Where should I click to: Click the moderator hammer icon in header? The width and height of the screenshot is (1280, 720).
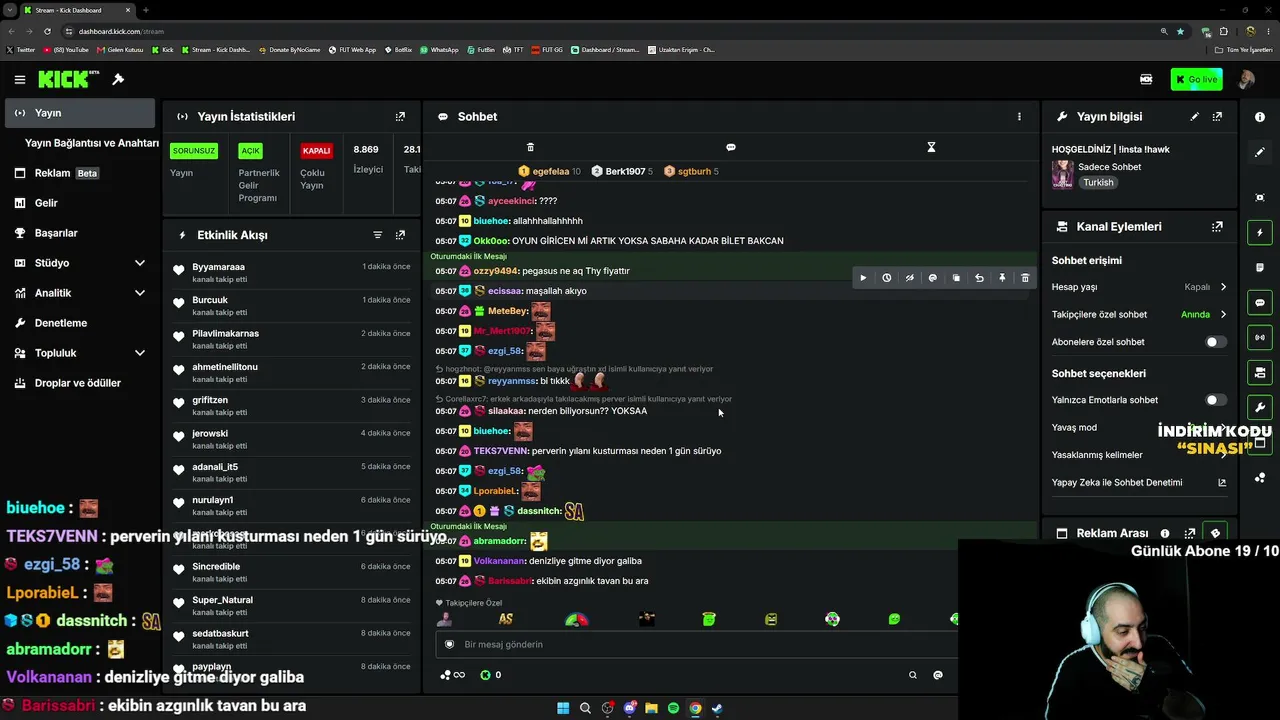click(118, 80)
